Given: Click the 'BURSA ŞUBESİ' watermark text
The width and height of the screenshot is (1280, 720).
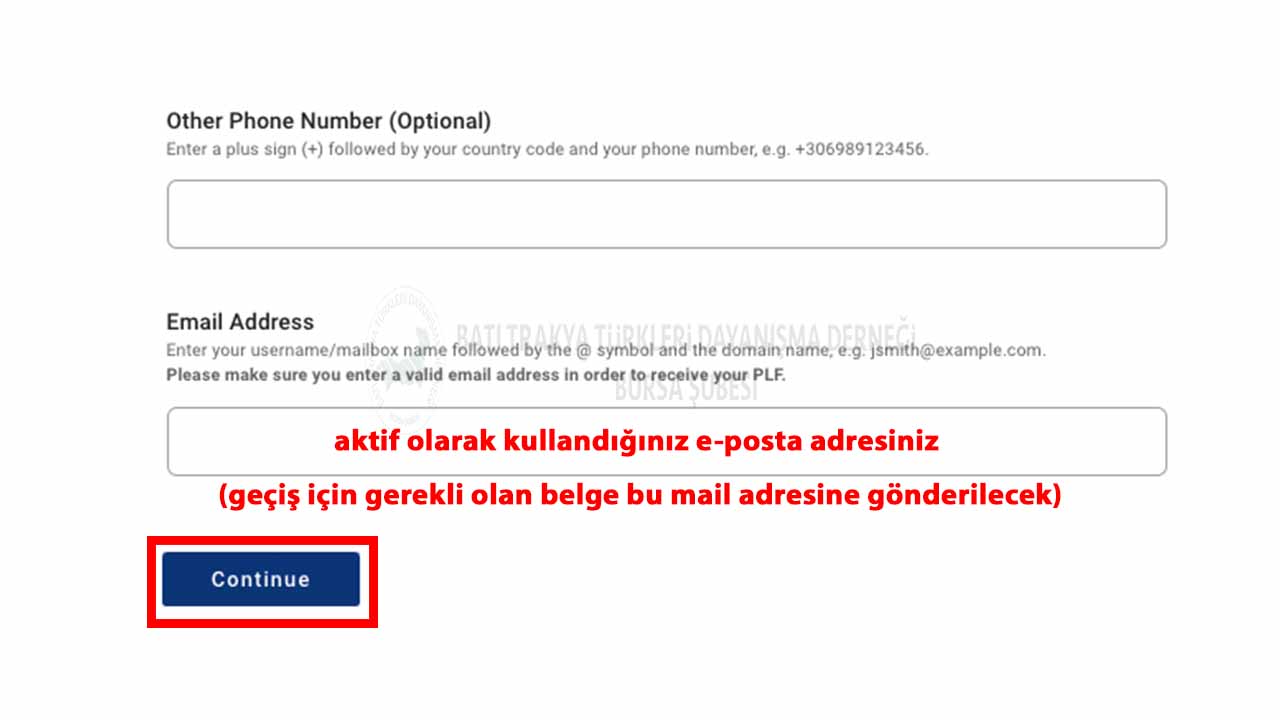Looking at the screenshot, I should click(686, 389).
